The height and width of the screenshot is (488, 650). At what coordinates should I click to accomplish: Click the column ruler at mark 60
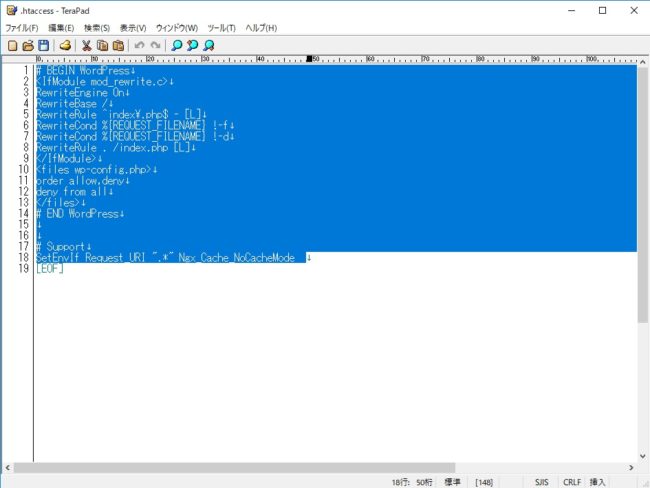[x=369, y=59]
